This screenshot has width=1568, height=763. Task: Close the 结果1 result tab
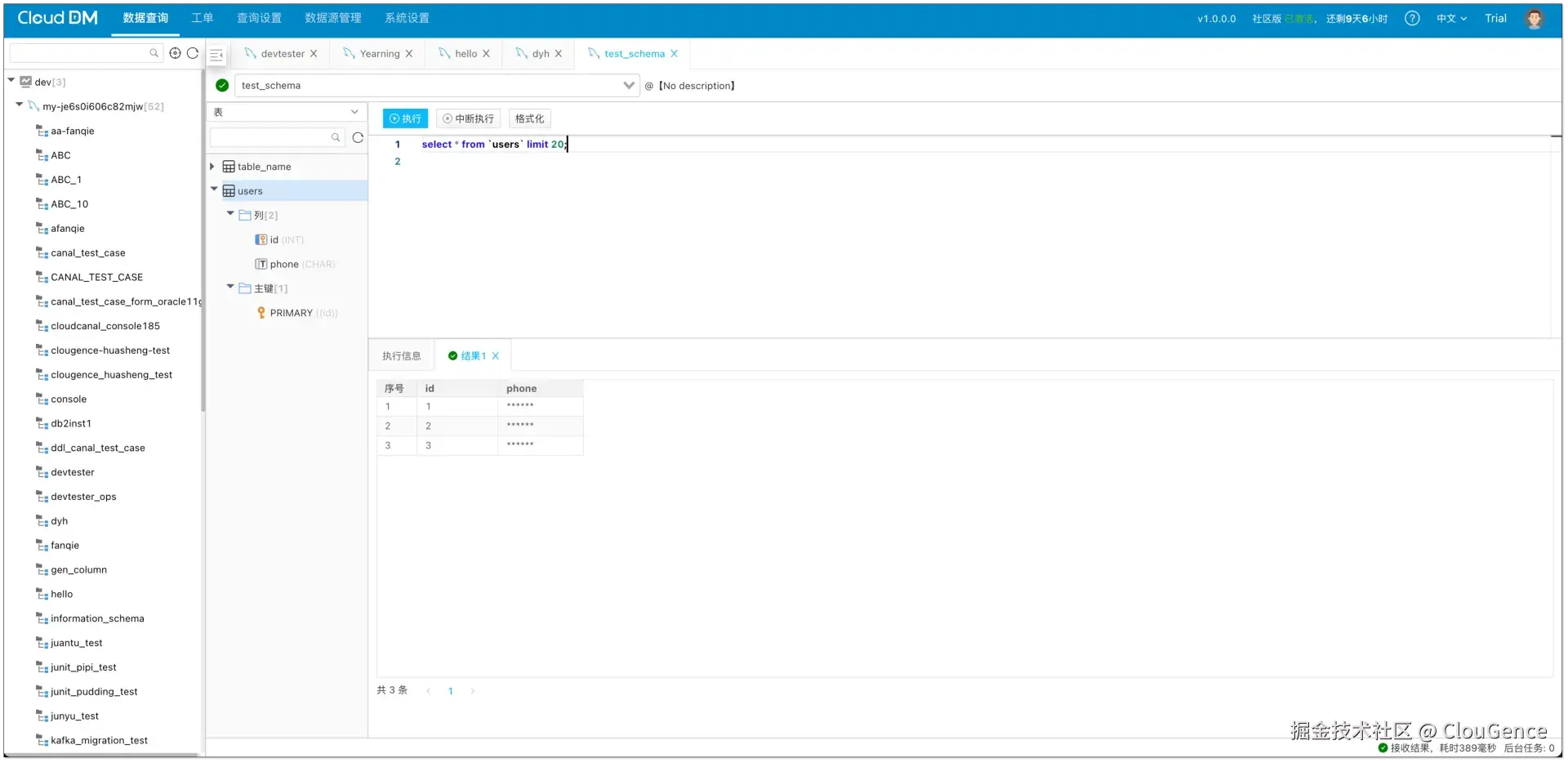pyautogui.click(x=495, y=356)
